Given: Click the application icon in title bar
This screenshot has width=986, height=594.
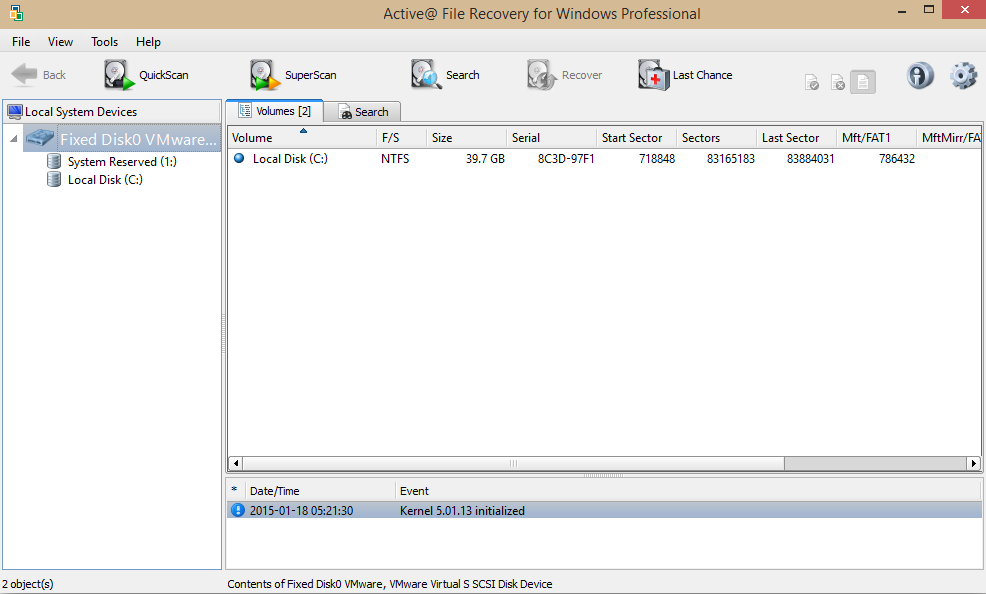Looking at the screenshot, I should click(x=16, y=13).
